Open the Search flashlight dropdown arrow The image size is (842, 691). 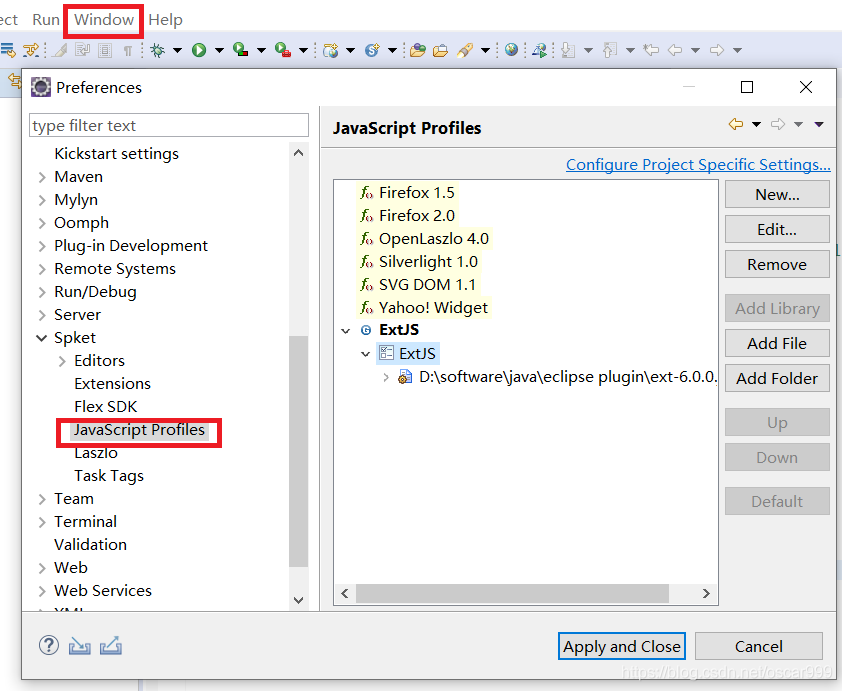click(x=485, y=50)
